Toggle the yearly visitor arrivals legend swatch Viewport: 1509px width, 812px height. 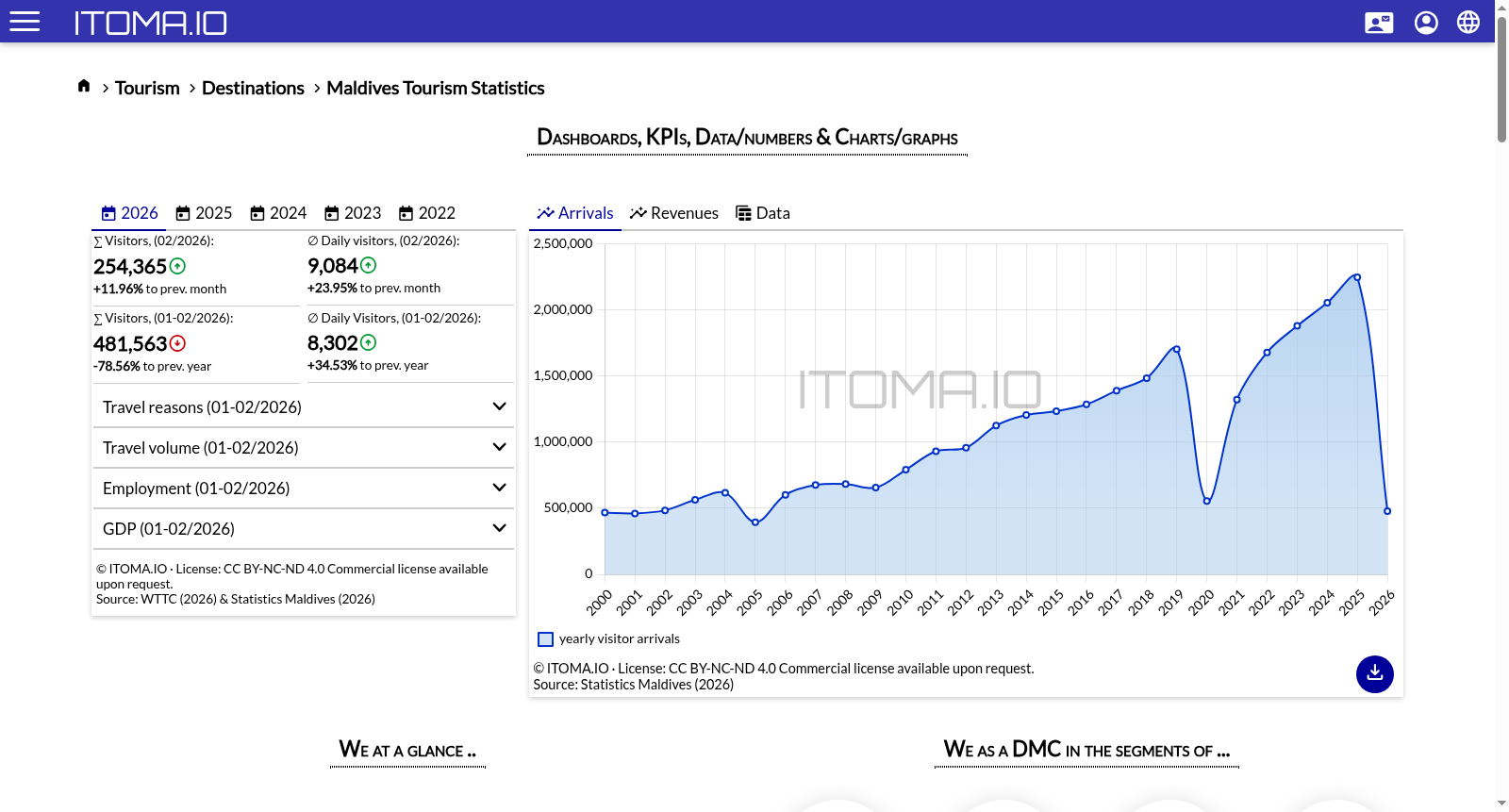545,639
